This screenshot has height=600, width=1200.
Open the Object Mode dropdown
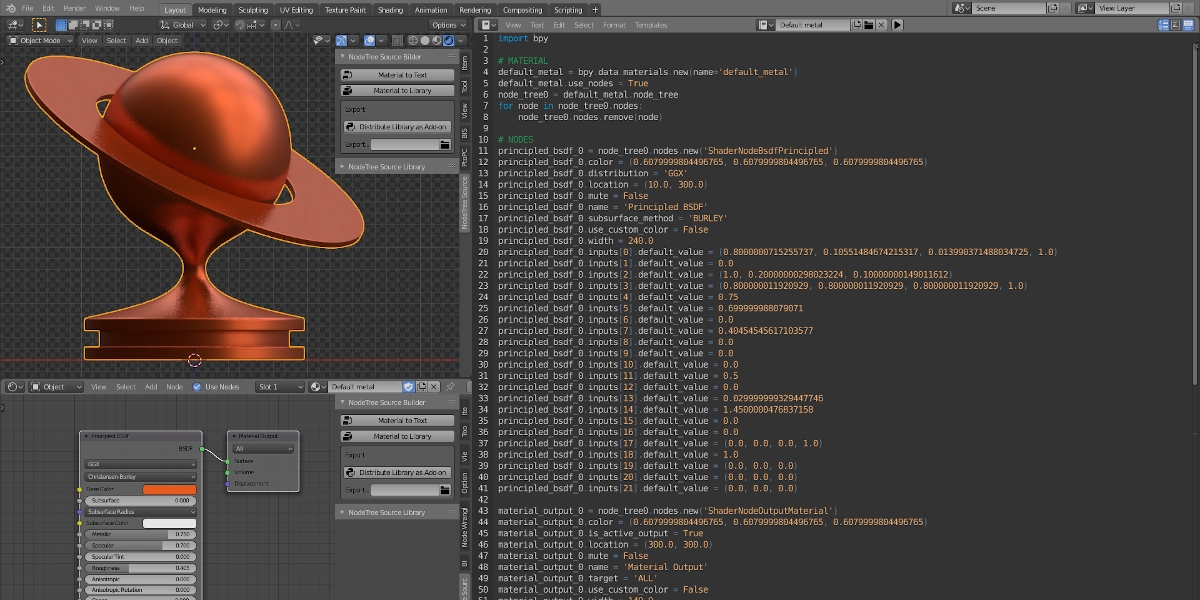pyautogui.click(x=40, y=41)
